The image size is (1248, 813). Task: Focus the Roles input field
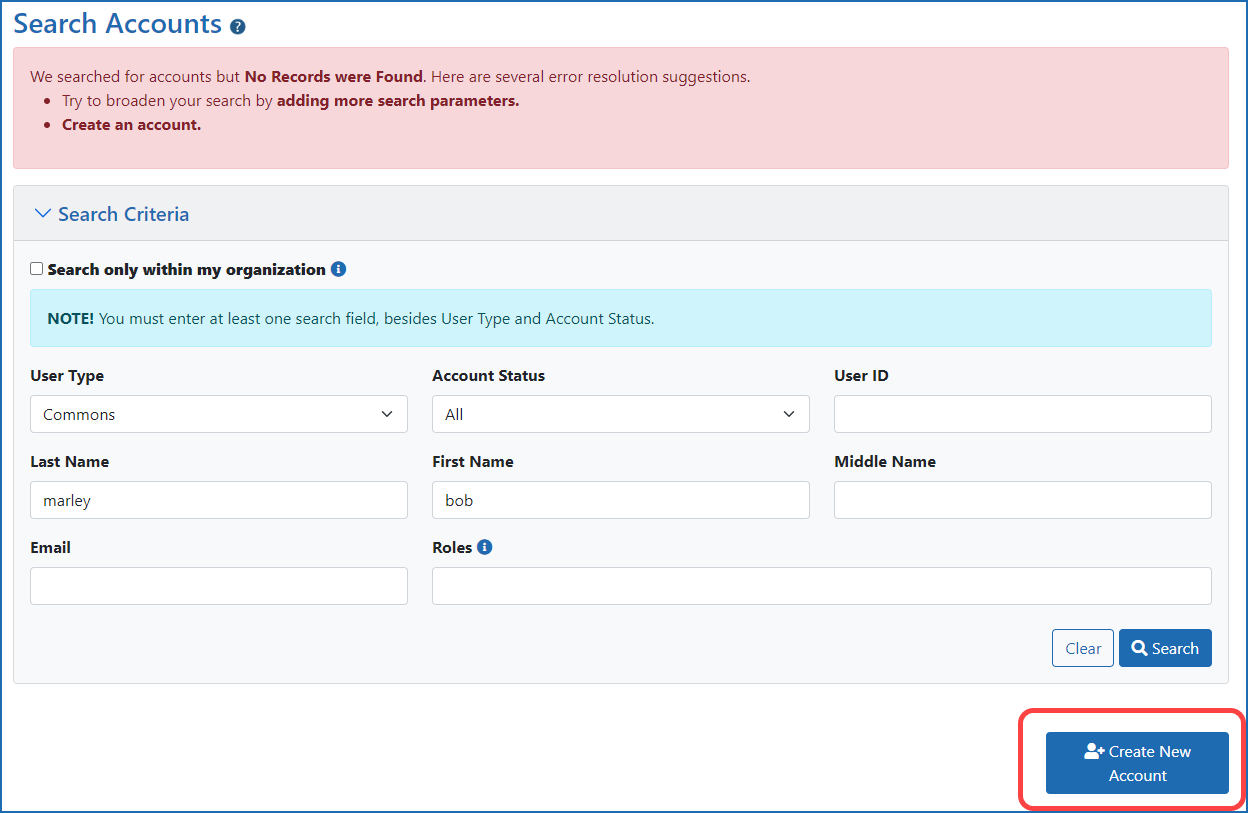coord(822,586)
